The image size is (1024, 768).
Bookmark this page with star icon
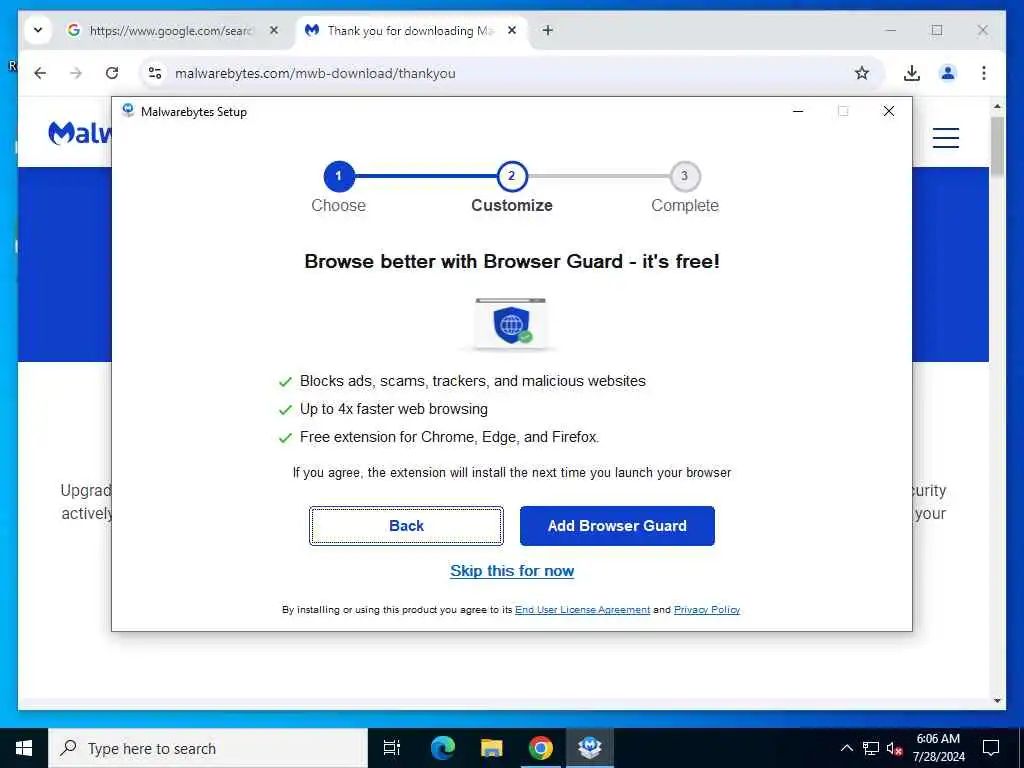[x=862, y=73]
